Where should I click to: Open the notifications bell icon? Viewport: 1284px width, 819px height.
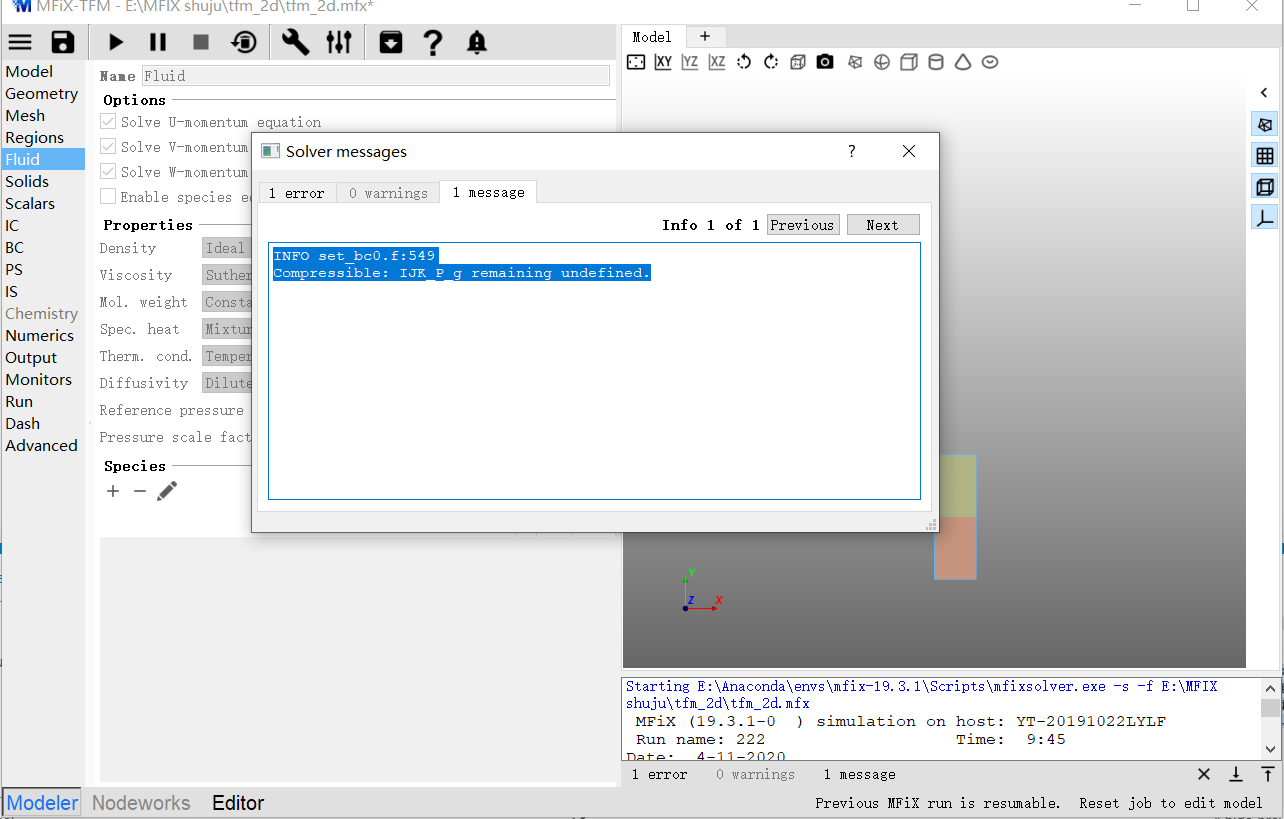477,42
